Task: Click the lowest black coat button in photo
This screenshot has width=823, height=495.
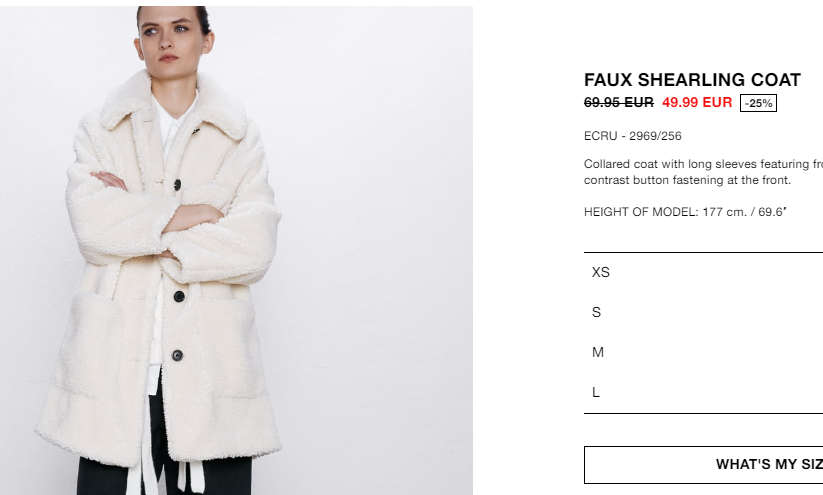Action: (x=177, y=355)
